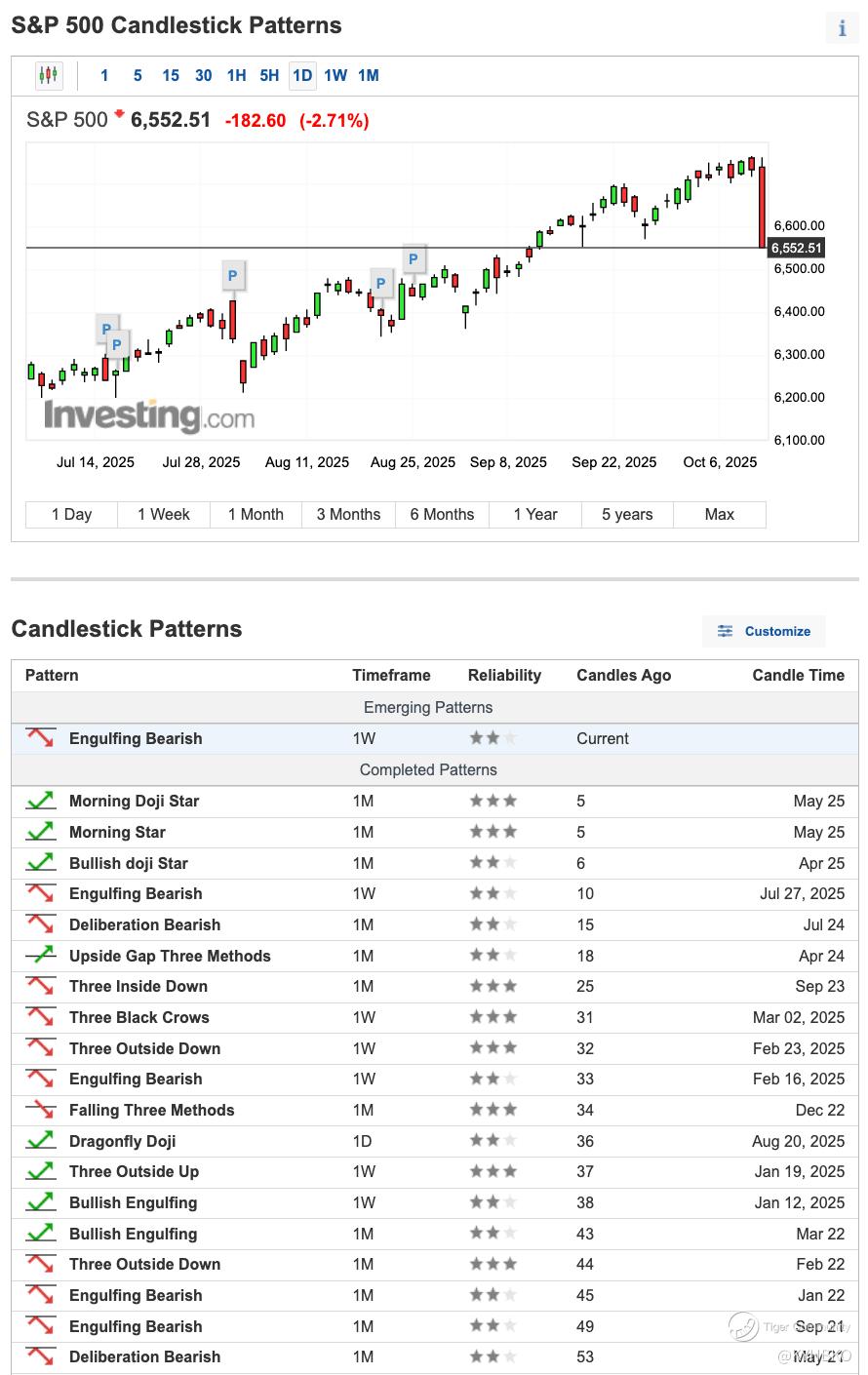Screen dimensions: 868x1375
Task: Click the Reliability column header
Action: [504, 675]
